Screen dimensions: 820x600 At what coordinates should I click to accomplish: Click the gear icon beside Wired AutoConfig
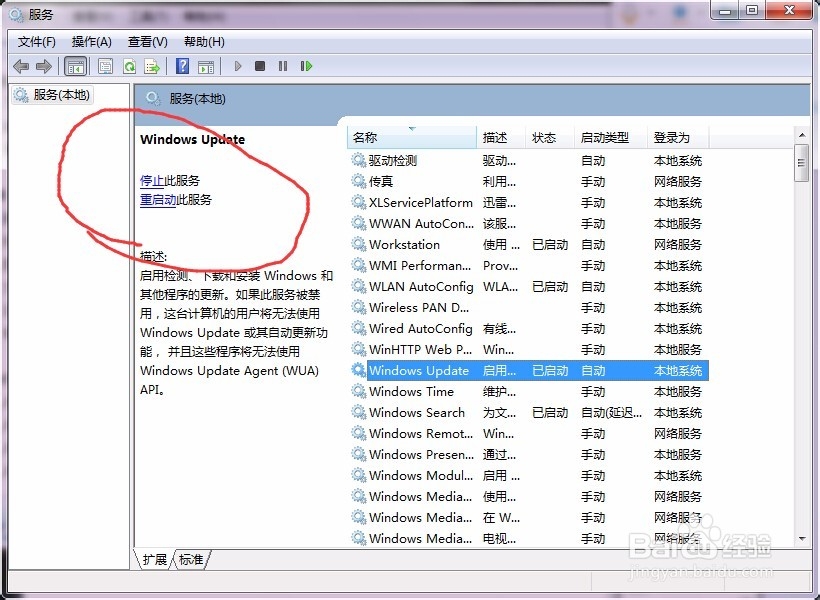(358, 328)
